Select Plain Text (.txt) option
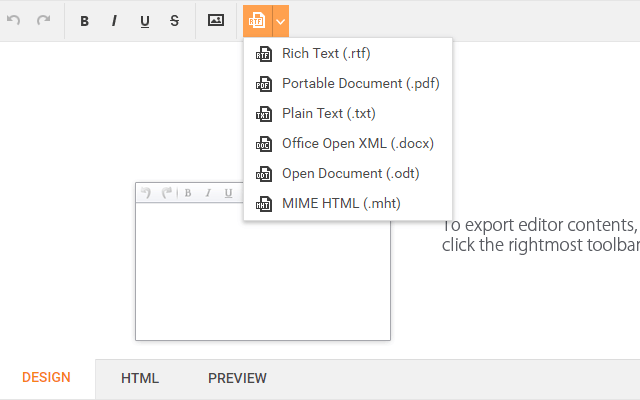 [x=329, y=114]
